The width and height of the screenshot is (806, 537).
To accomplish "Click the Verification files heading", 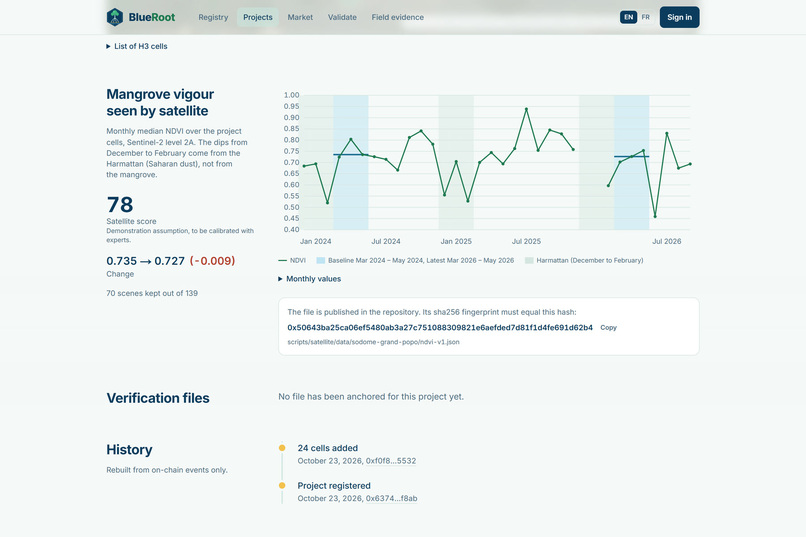I will tap(158, 398).
